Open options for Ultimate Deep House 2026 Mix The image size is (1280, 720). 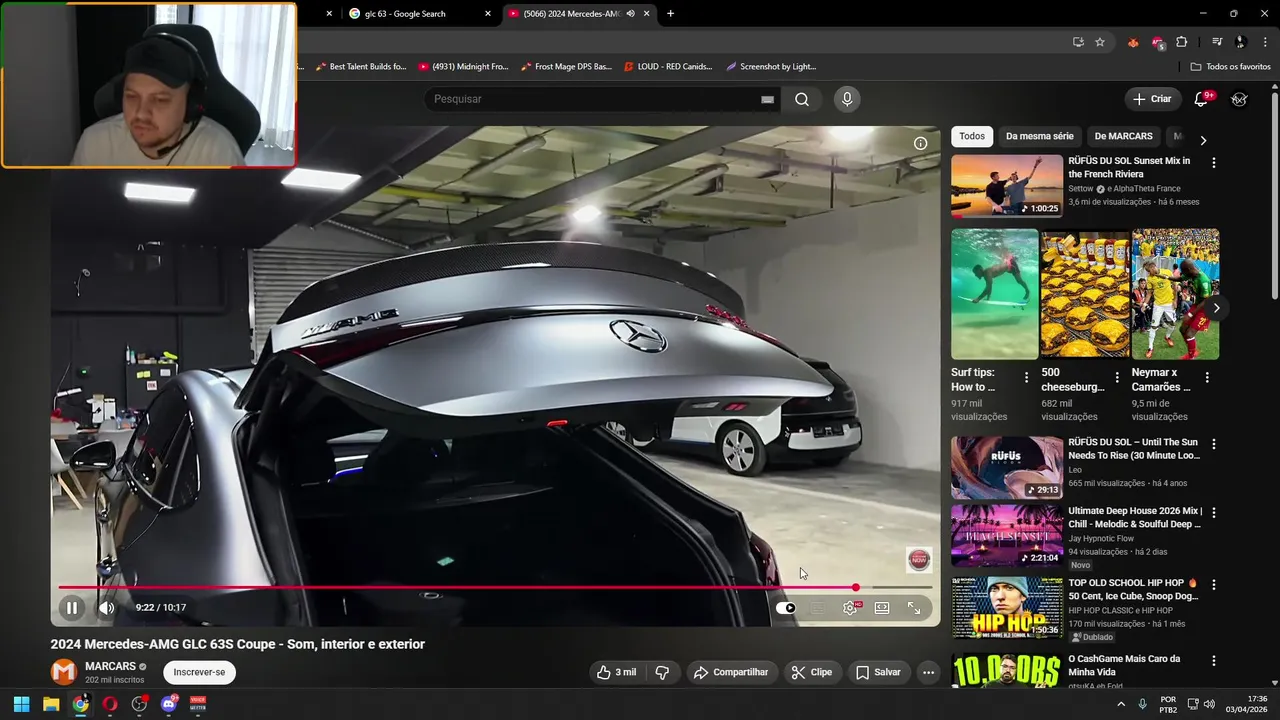tap(1214, 514)
